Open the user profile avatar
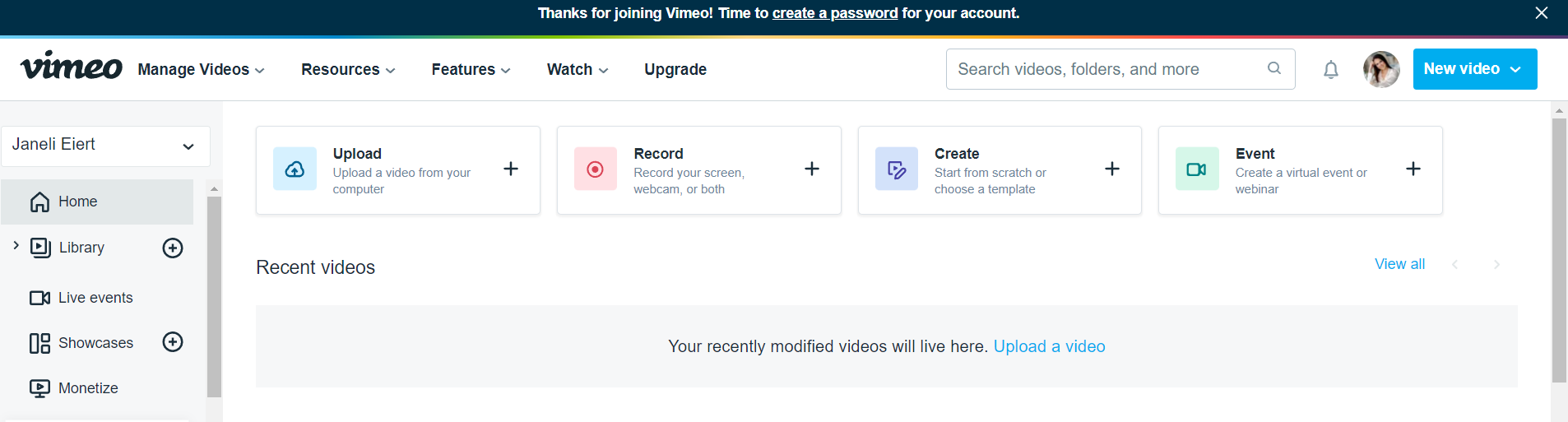This screenshot has height=422, width=1568. pyautogui.click(x=1381, y=69)
